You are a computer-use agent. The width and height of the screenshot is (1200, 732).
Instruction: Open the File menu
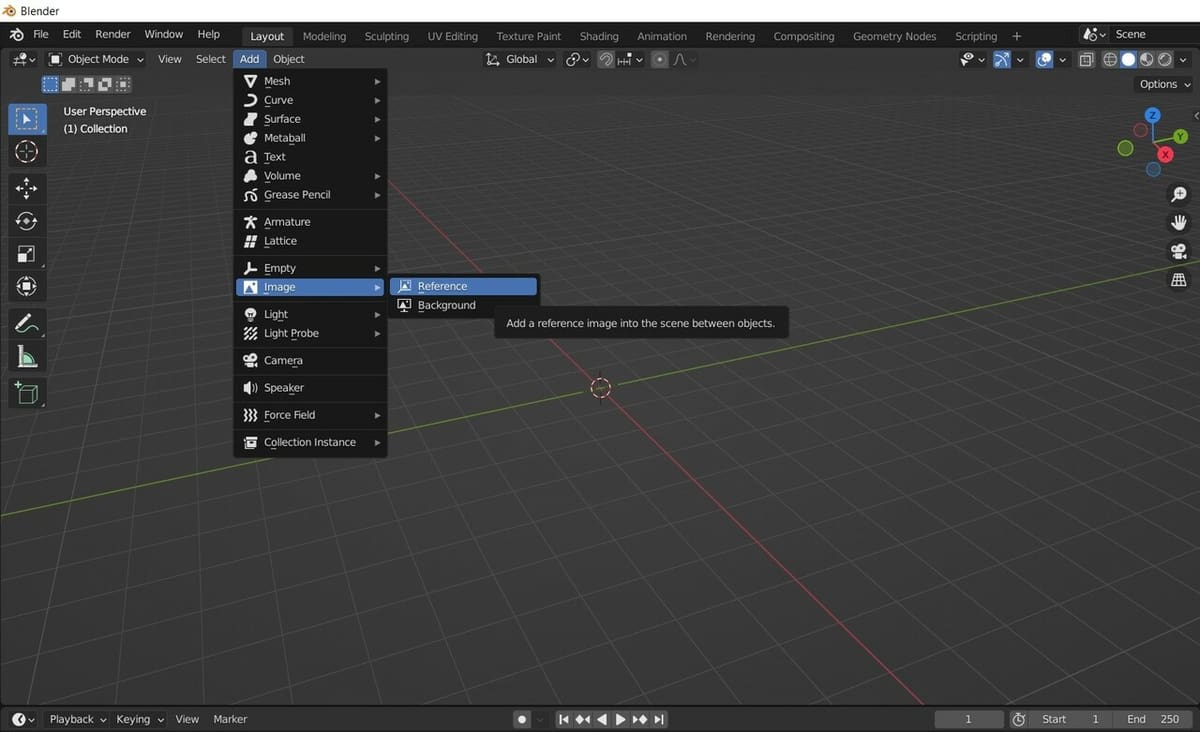[41, 34]
